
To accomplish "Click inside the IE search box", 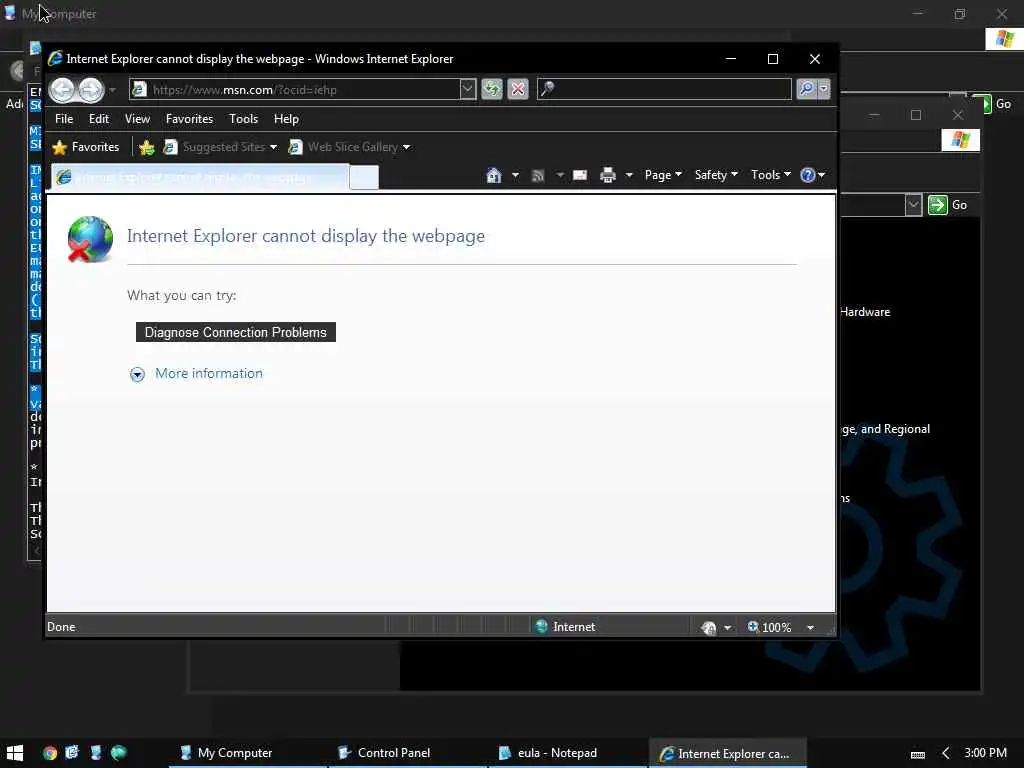I will (664, 89).
